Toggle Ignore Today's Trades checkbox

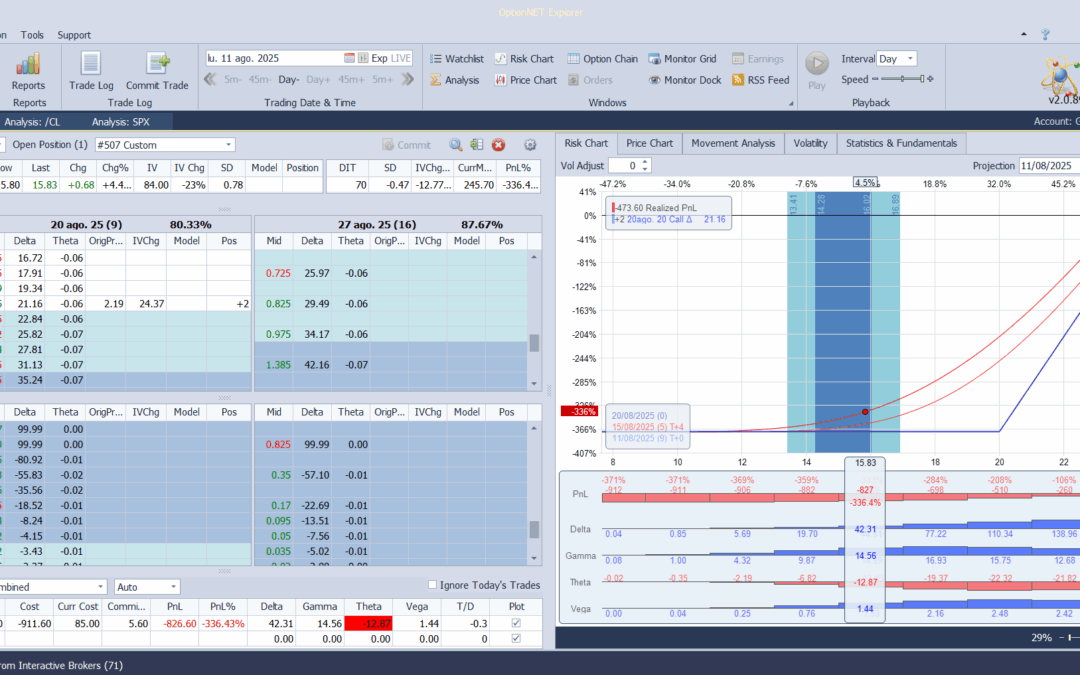(x=433, y=585)
